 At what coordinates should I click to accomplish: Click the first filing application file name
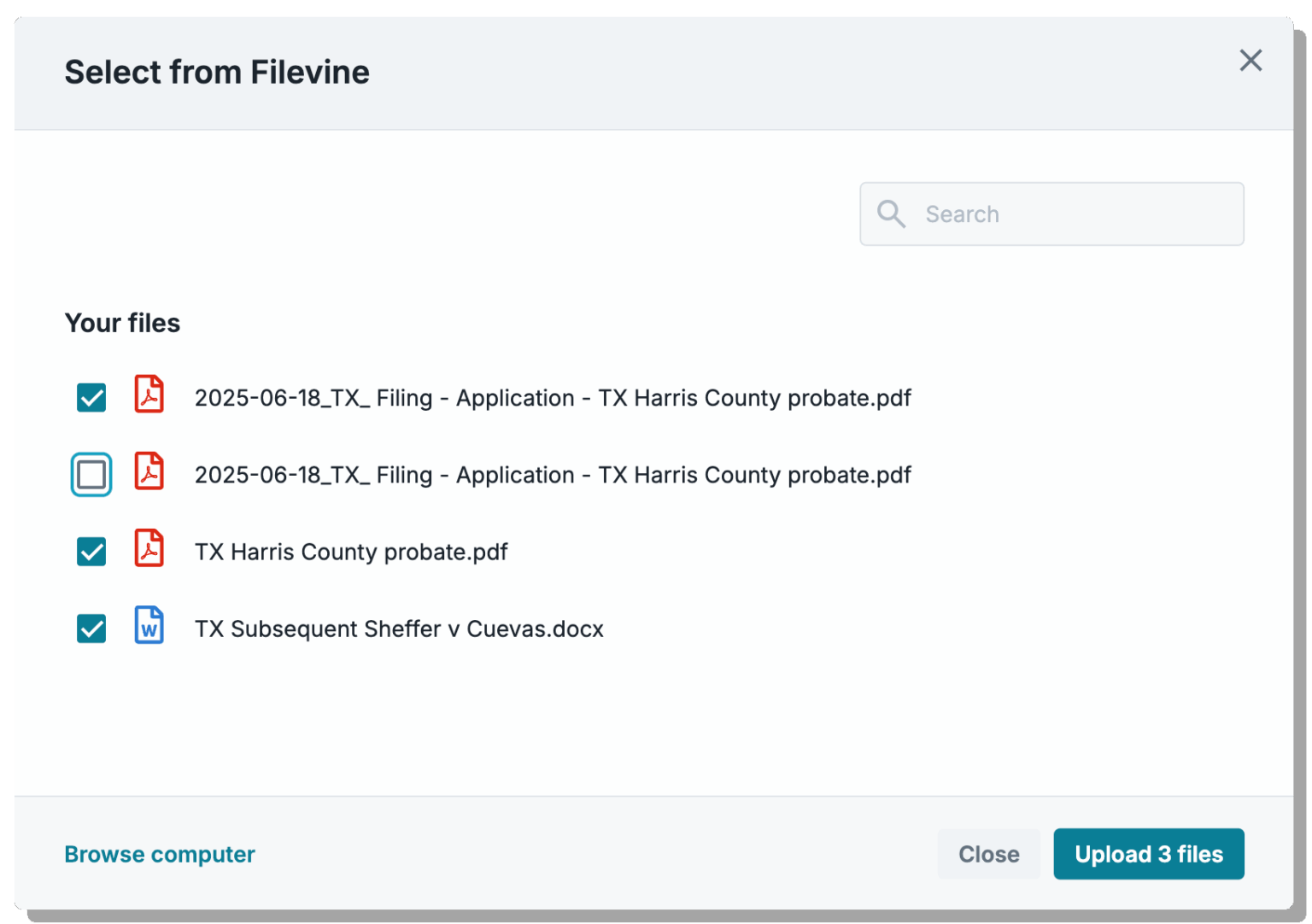click(x=553, y=396)
